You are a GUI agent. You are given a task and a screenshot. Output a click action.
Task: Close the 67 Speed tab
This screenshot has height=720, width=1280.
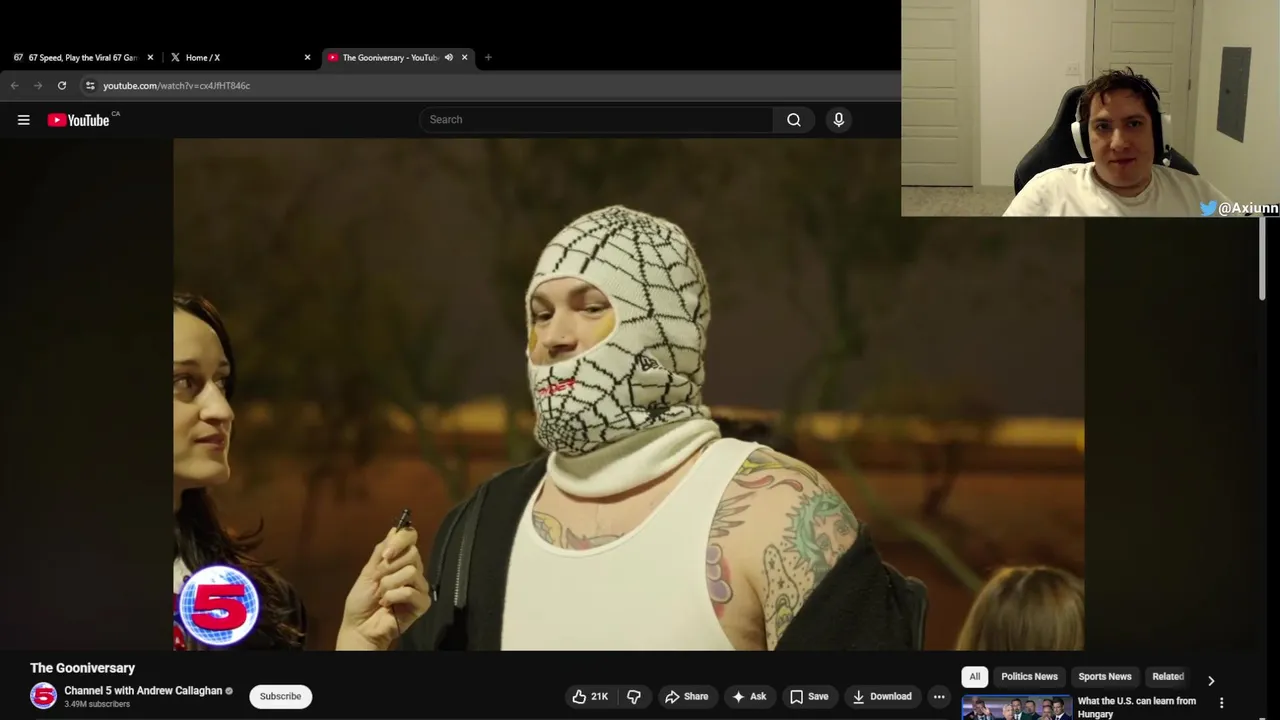pos(150,58)
